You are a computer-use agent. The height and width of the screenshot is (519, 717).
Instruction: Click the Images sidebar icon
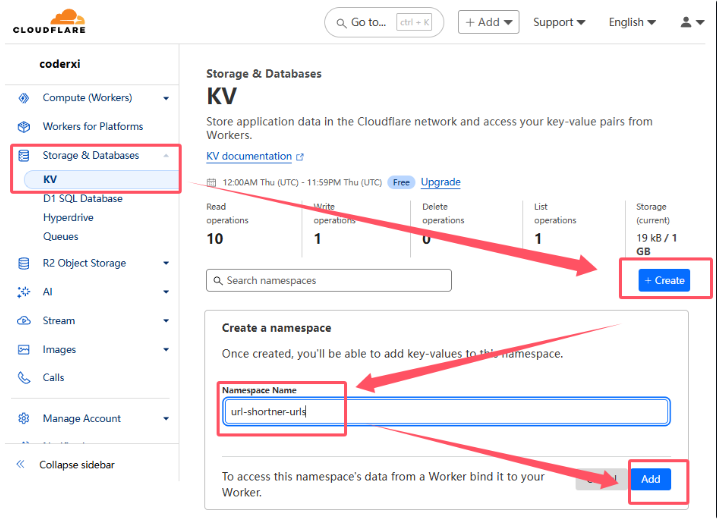tap(23, 350)
